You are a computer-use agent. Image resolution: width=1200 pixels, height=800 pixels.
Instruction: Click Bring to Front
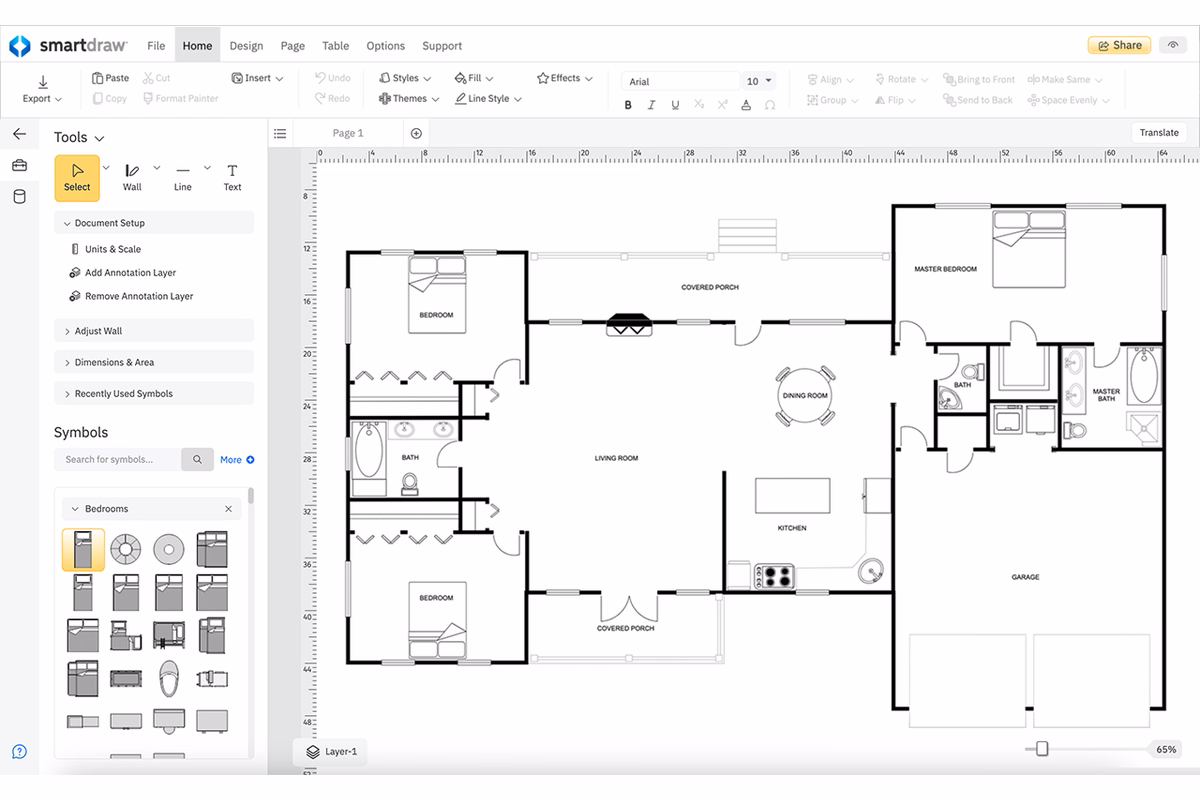tap(978, 80)
